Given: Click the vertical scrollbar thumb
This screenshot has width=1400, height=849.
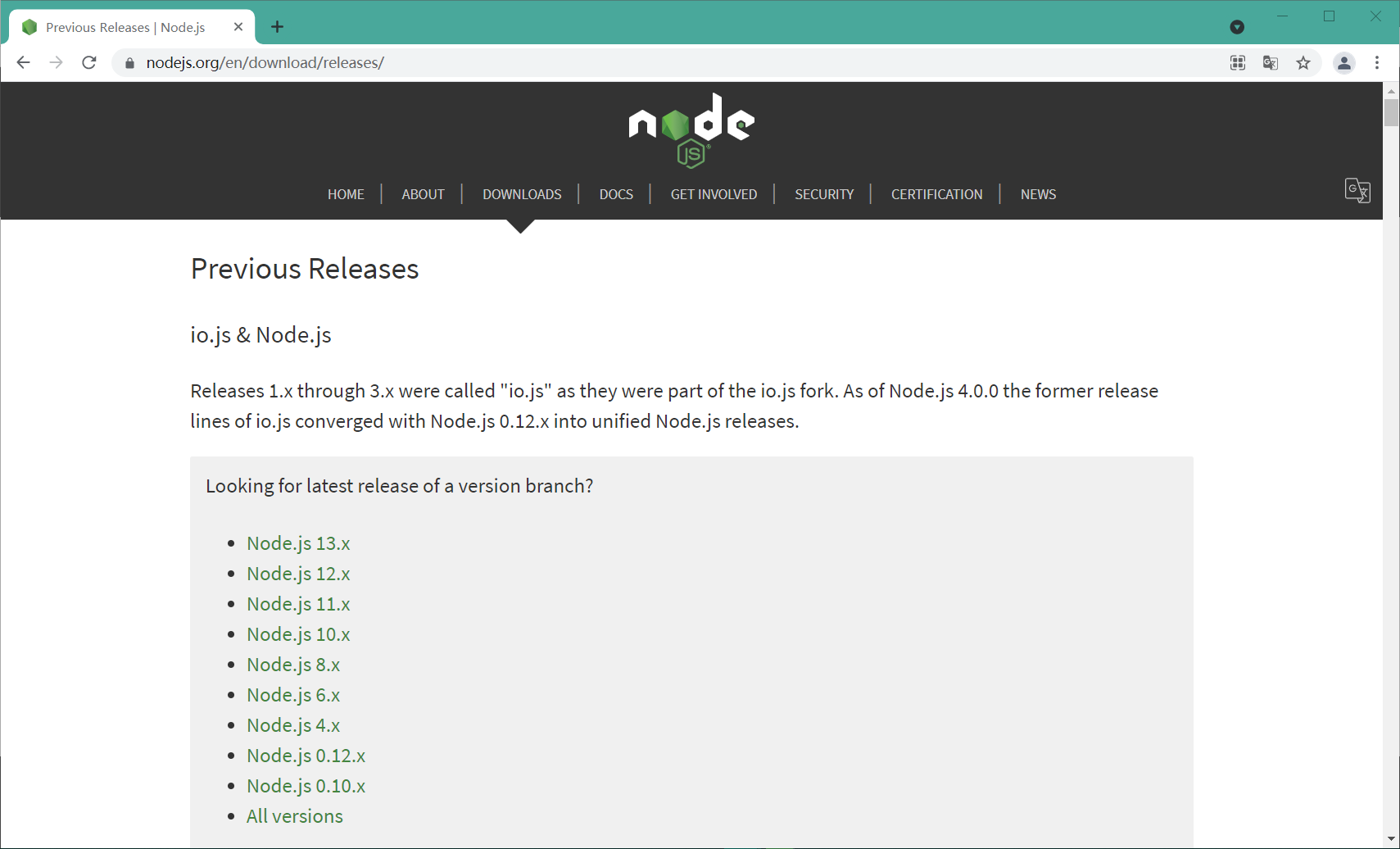Looking at the screenshot, I should click(1391, 112).
